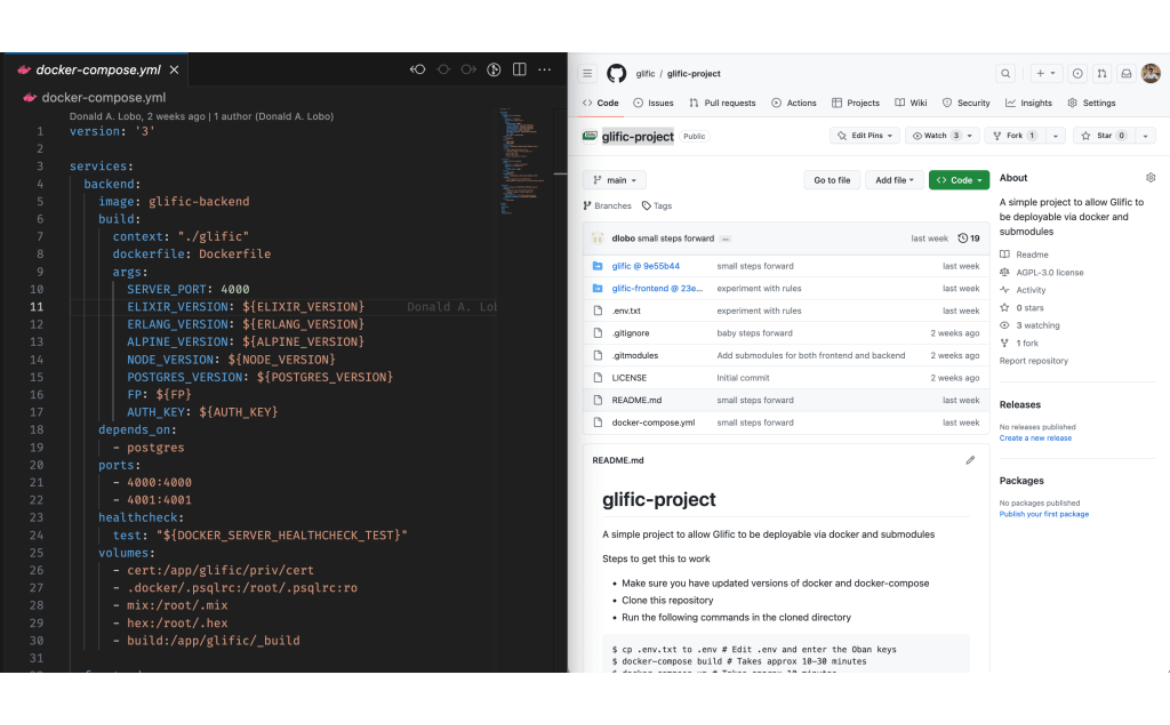Switch to the Pull requests tab
This screenshot has width=1170, height=725.
[x=722, y=103]
